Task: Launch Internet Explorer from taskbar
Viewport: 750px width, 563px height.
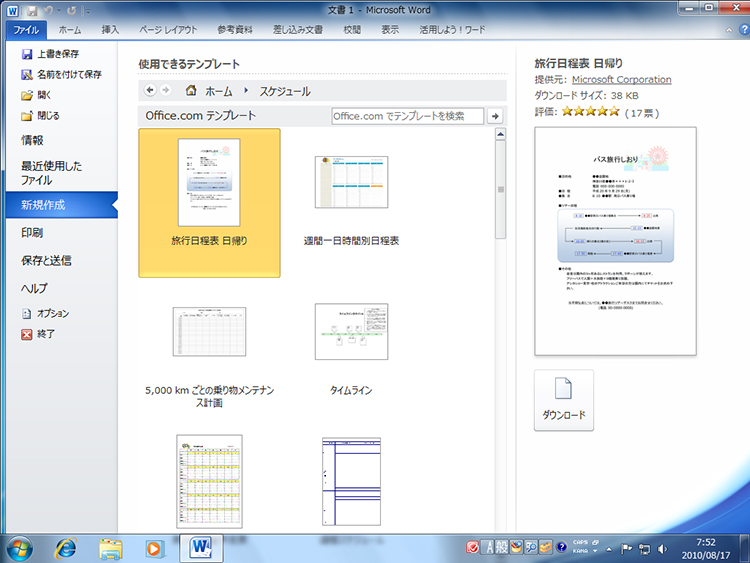Action: coord(66,549)
